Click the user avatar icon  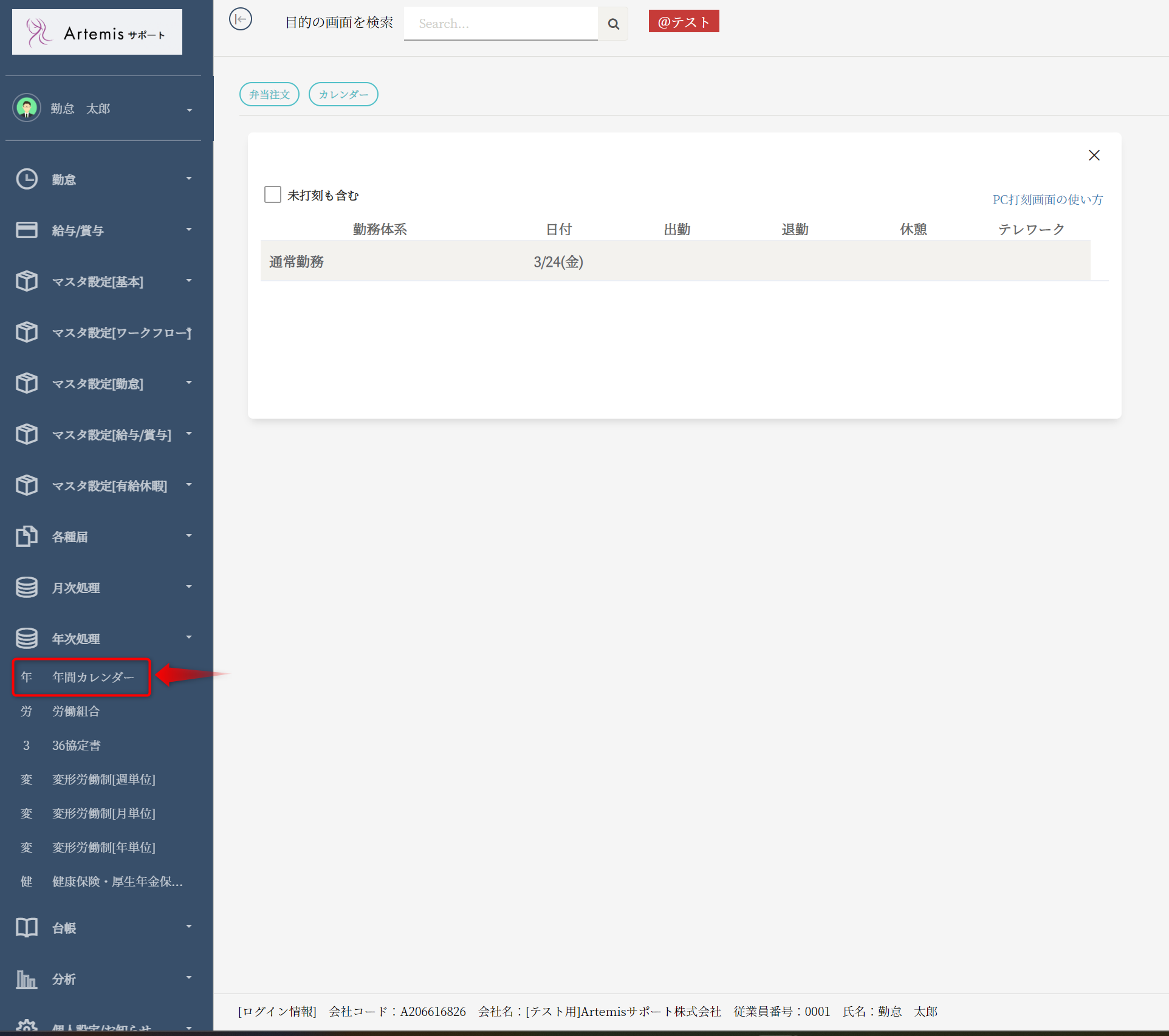27,108
